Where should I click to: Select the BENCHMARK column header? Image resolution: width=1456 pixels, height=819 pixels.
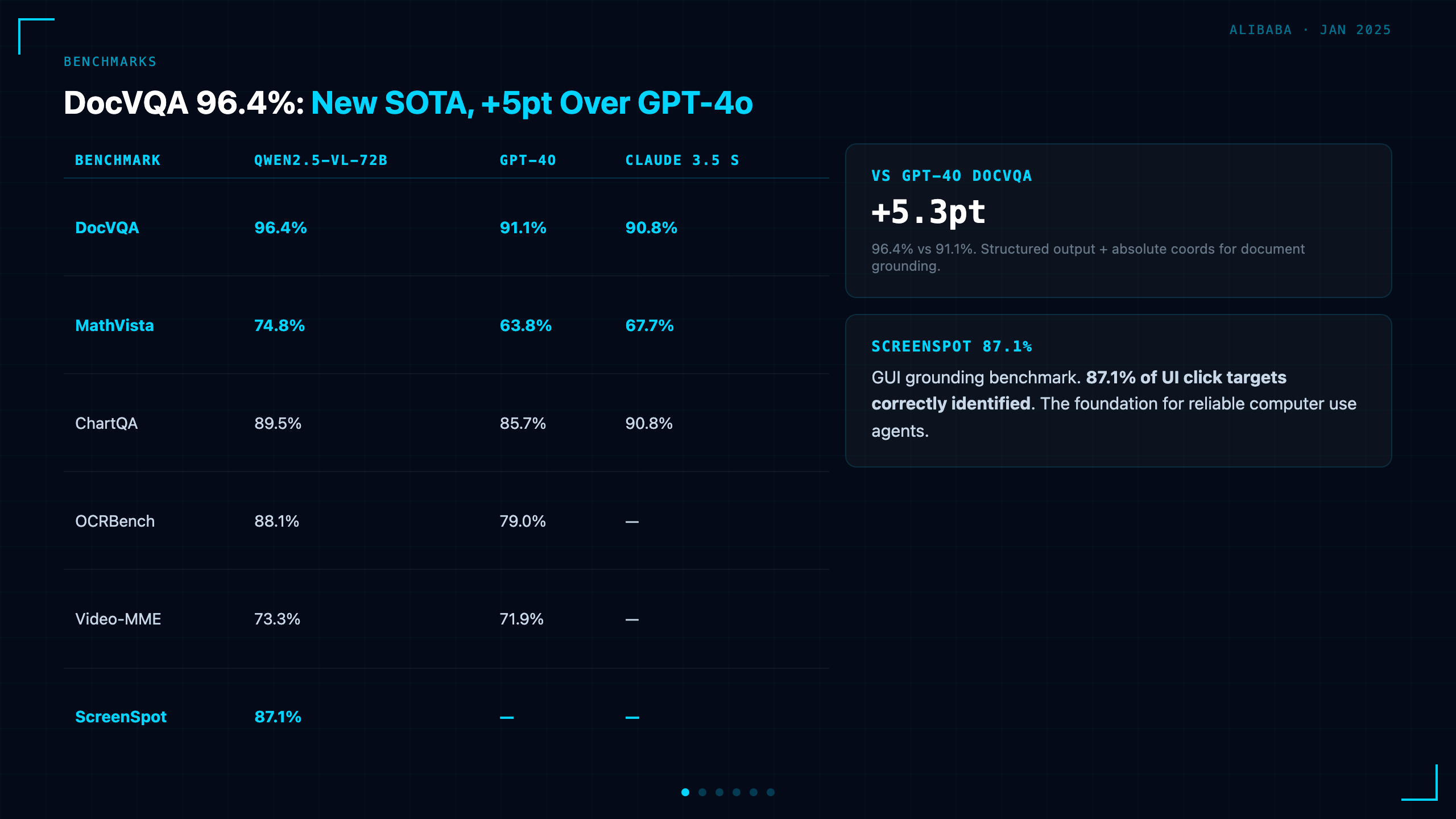click(x=118, y=160)
